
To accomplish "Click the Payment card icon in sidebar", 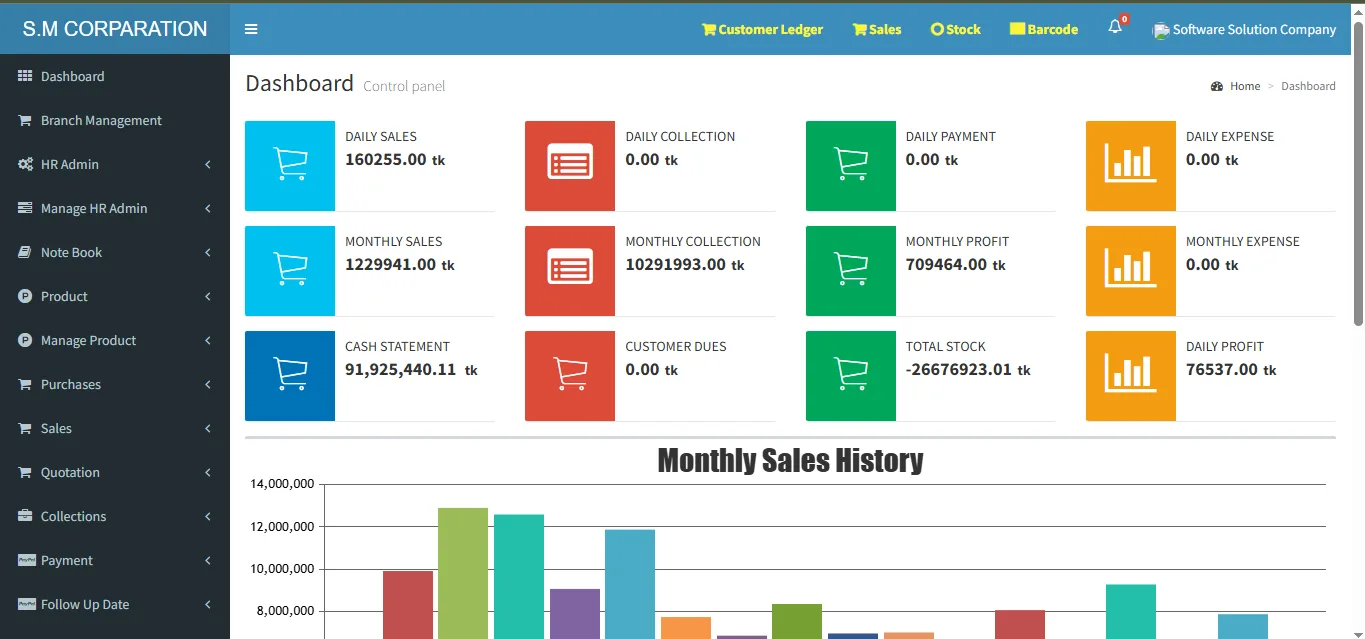I will pos(26,560).
